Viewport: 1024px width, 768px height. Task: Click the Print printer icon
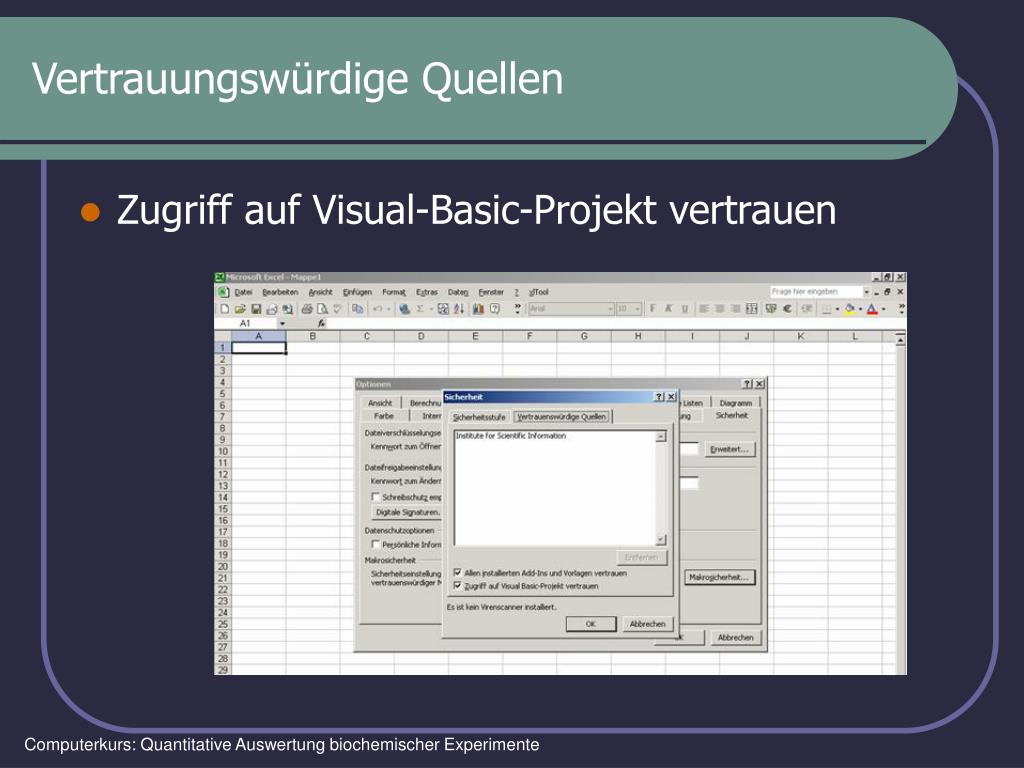click(307, 309)
